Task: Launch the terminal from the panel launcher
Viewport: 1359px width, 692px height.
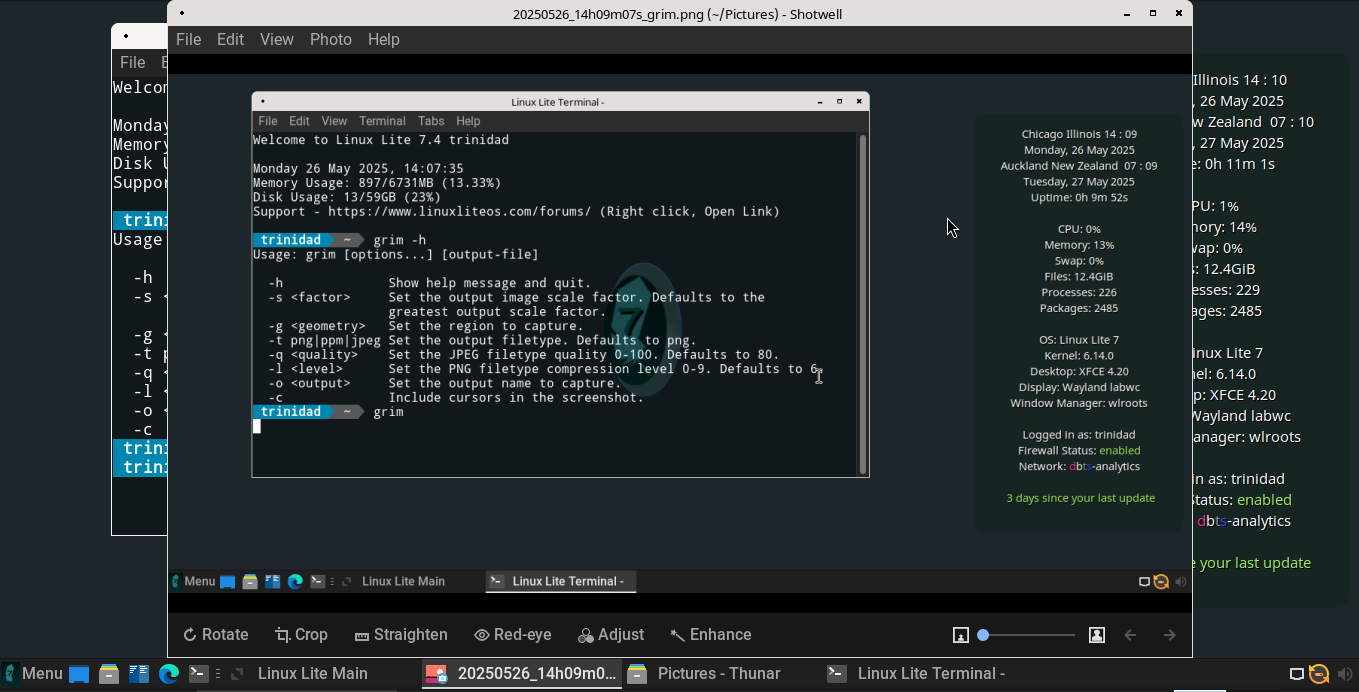Action: [x=199, y=674]
